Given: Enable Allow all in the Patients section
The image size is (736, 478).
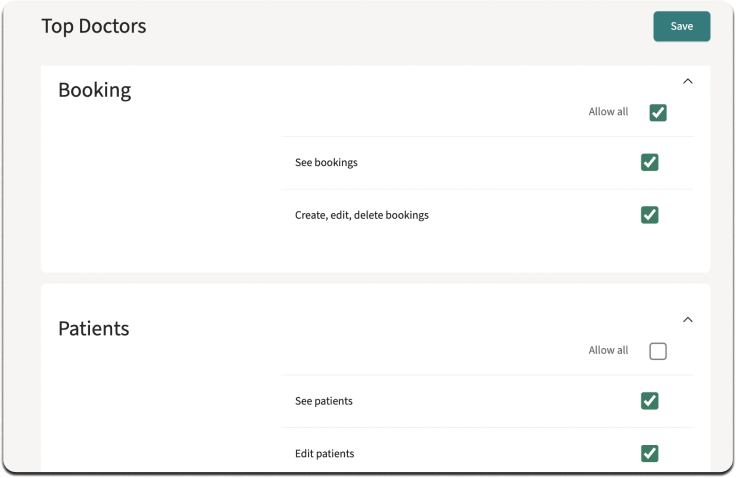Looking at the screenshot, I should 658,351.
